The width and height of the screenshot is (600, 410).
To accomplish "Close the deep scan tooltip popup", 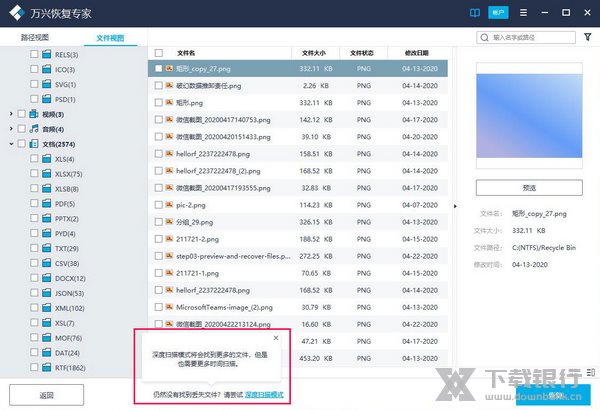I will 276,338.
